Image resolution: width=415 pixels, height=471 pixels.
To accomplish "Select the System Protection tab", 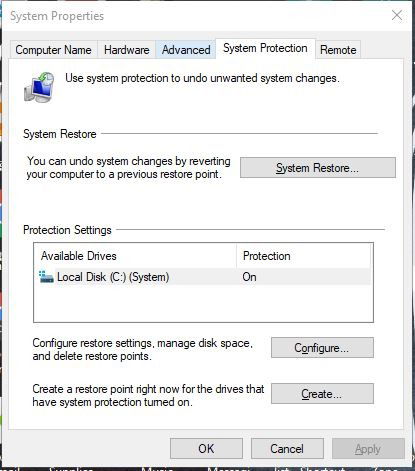I will coord(265,48).
